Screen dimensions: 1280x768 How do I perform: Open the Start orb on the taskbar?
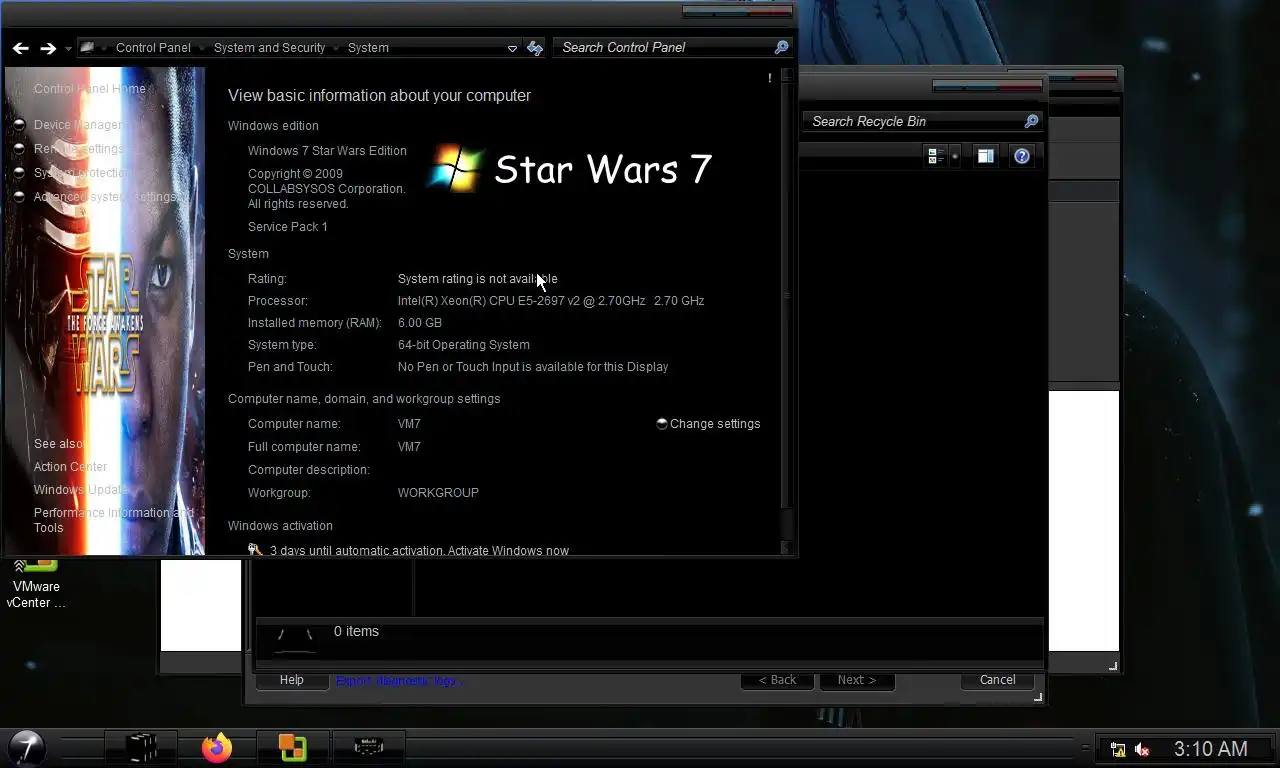pyautogui.click(x=26, y=748)
